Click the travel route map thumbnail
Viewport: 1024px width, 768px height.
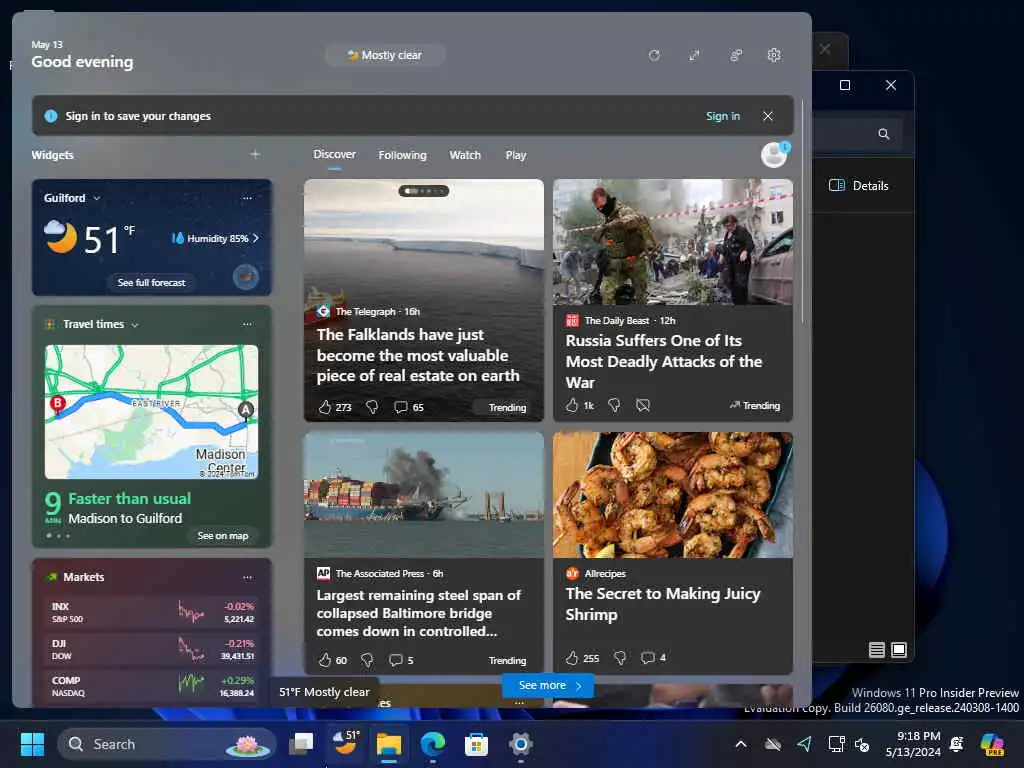click(152, 412)
